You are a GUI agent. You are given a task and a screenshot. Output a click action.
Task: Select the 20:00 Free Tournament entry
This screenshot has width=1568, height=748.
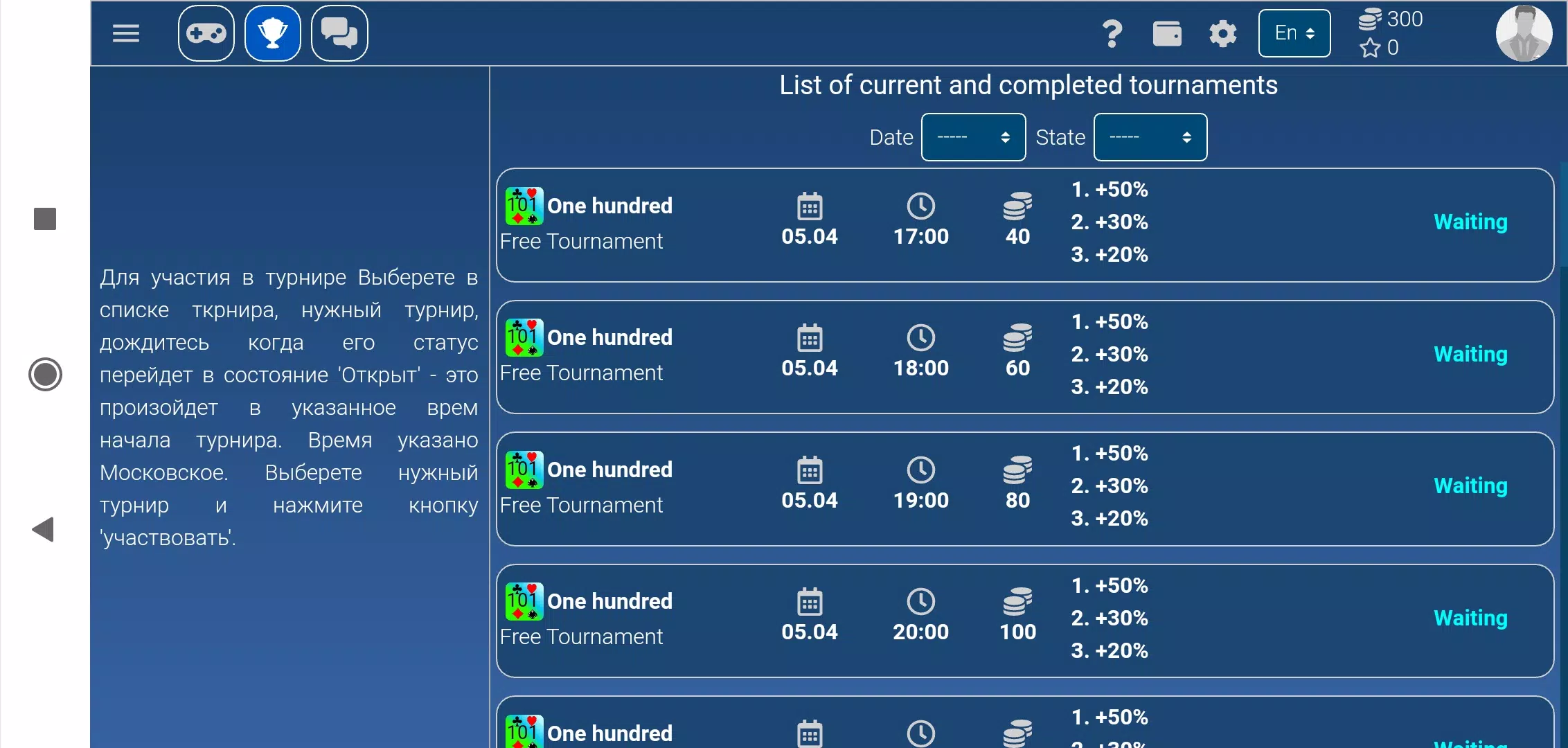pos(1025,618)
